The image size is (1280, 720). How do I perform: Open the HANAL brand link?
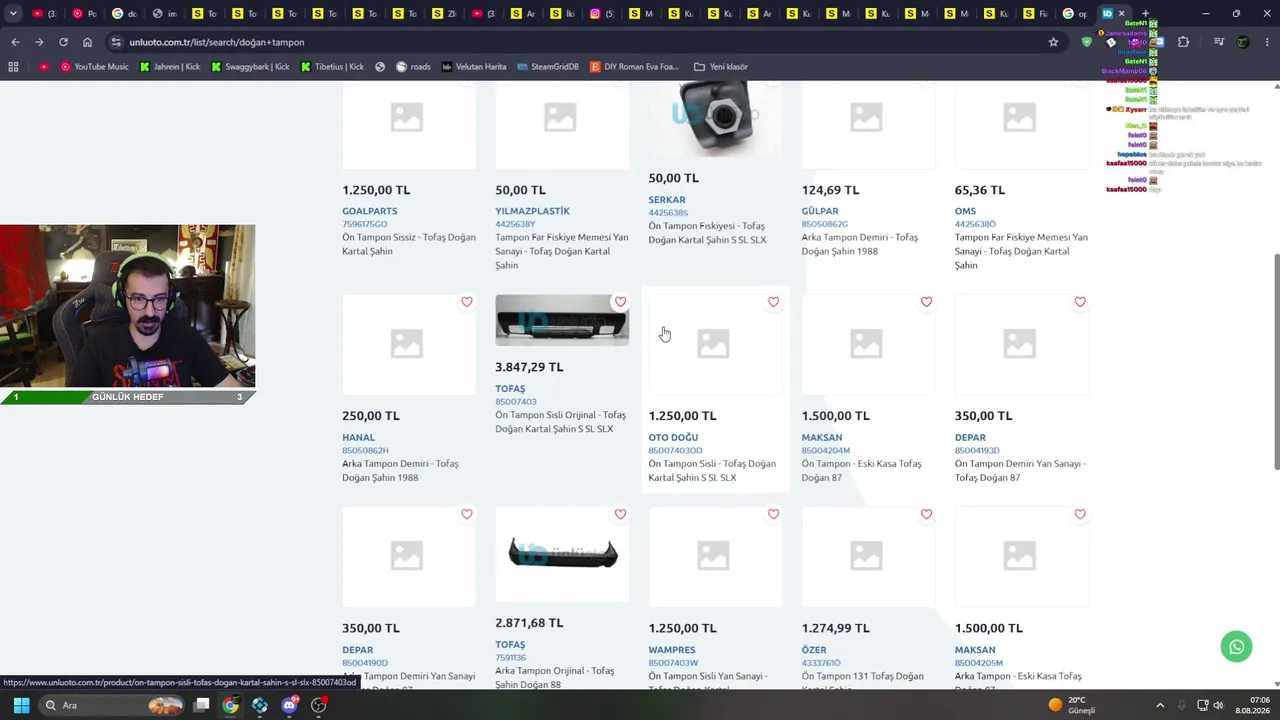click(x=358, y=437)
